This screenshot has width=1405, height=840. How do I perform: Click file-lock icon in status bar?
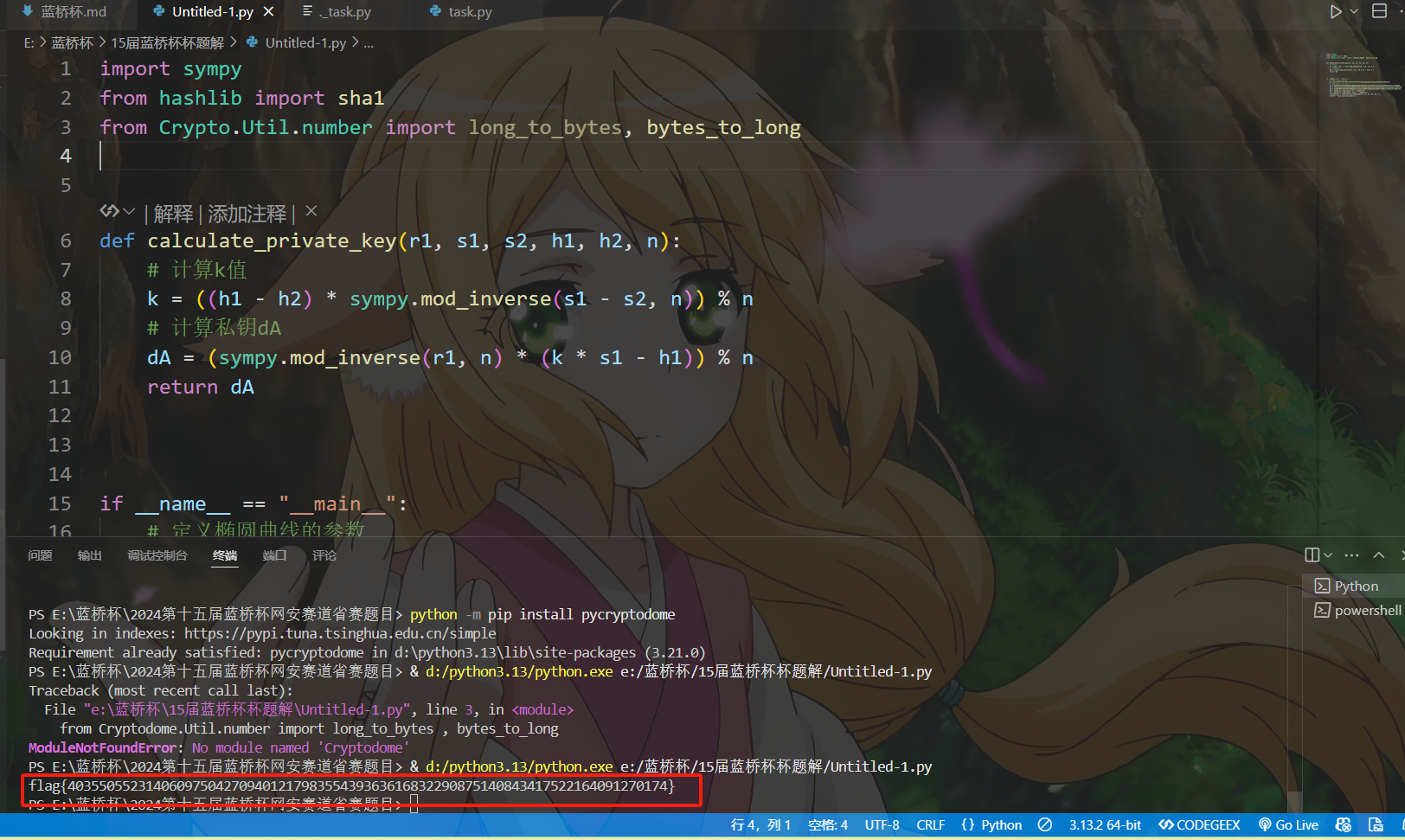(1376, 825)
